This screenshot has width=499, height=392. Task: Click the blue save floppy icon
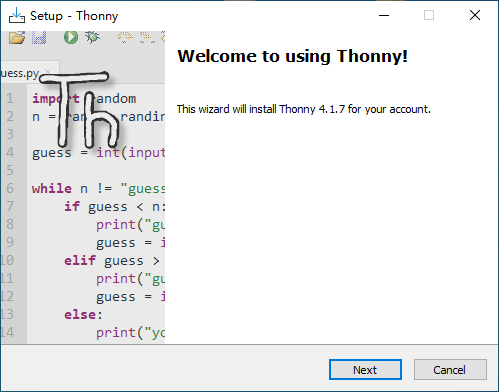pyautogui.click(x=39, y=37)
